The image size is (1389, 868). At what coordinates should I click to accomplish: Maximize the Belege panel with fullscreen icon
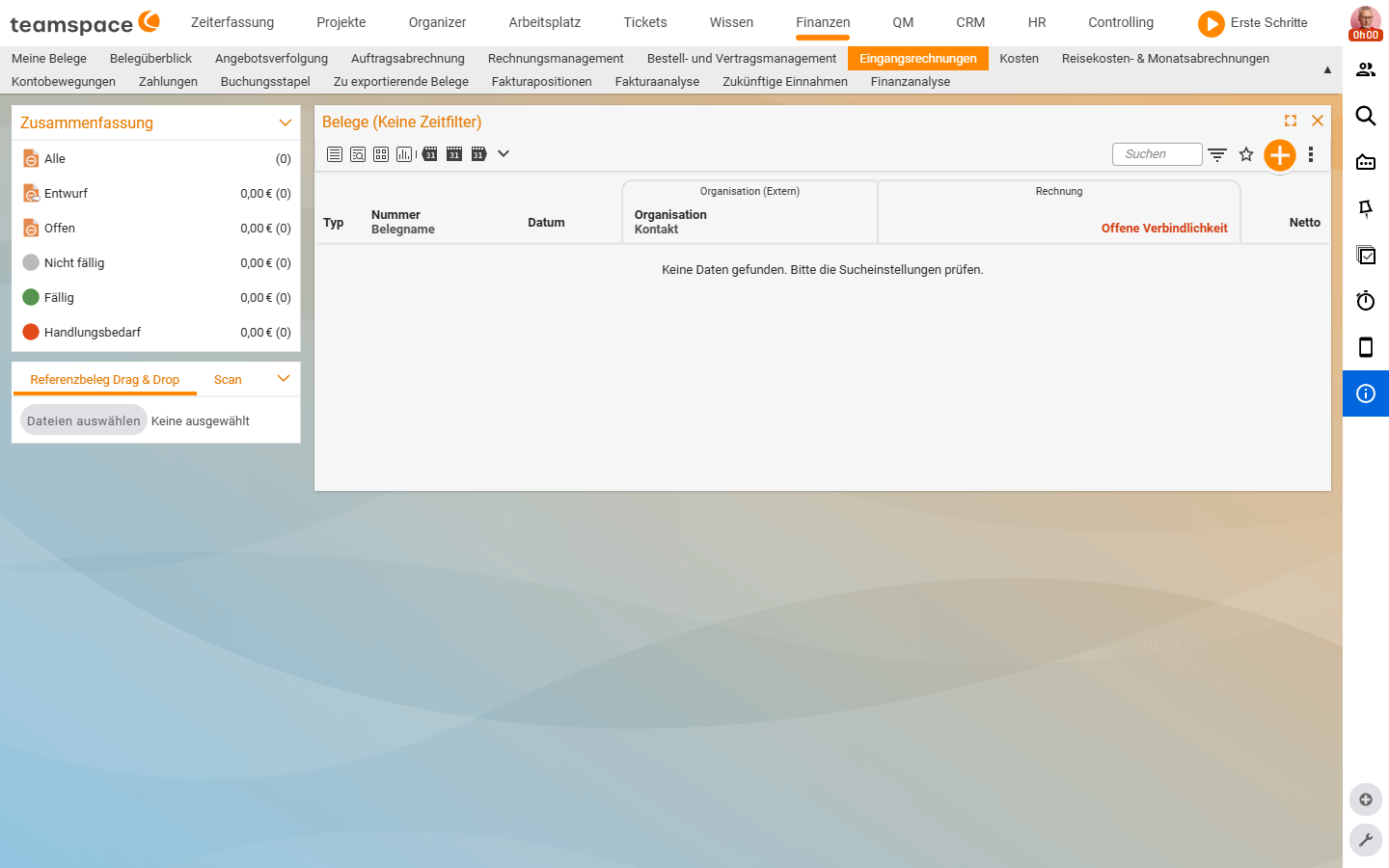coord(1291,121)
